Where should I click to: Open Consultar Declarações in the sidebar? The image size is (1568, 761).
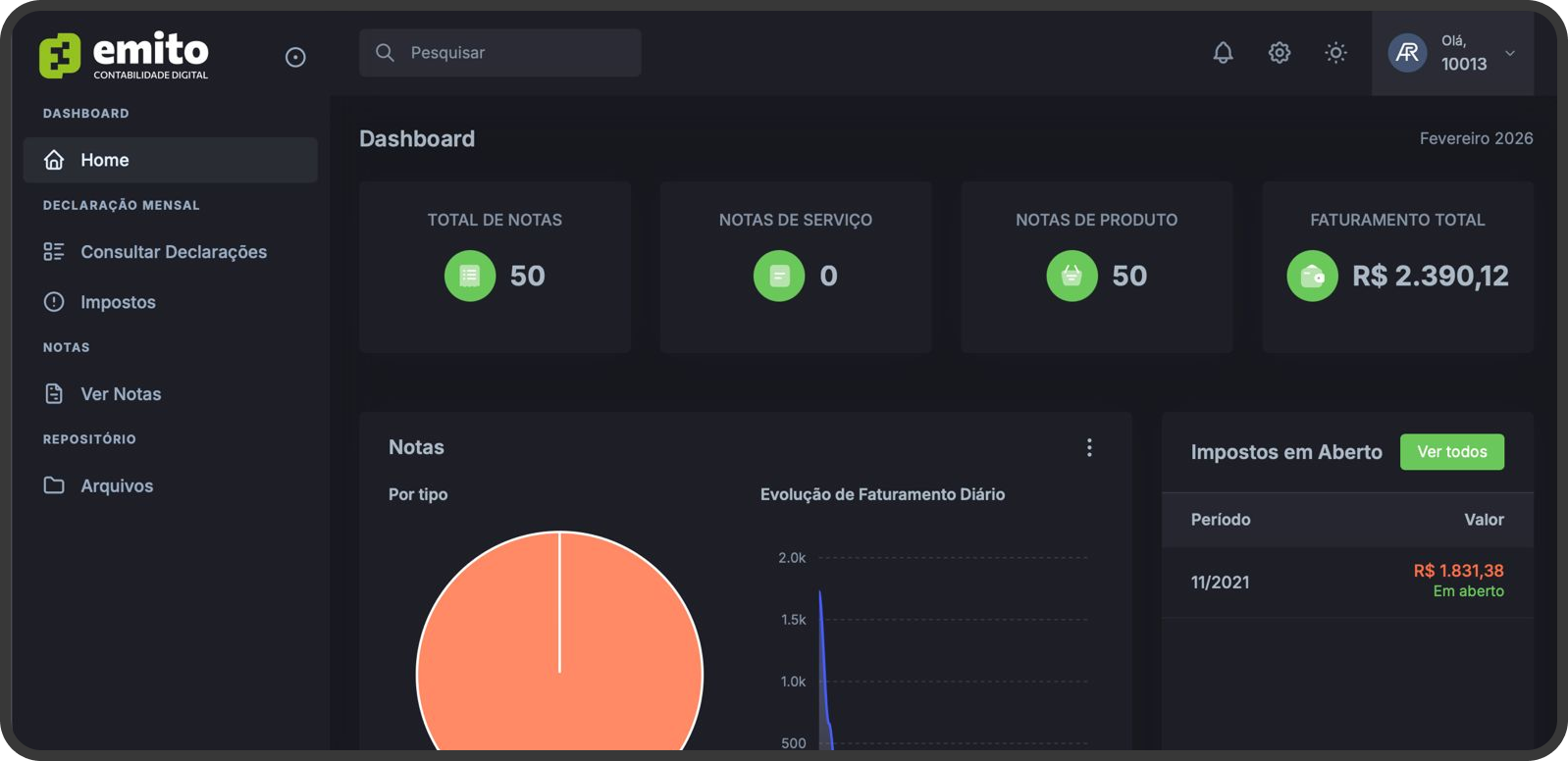click(x=173, y=252)
